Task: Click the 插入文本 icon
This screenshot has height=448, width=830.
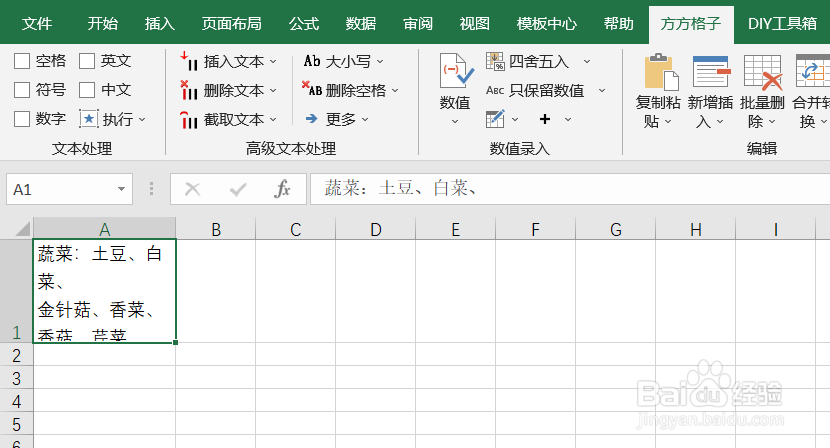Action: coord(188,61)
